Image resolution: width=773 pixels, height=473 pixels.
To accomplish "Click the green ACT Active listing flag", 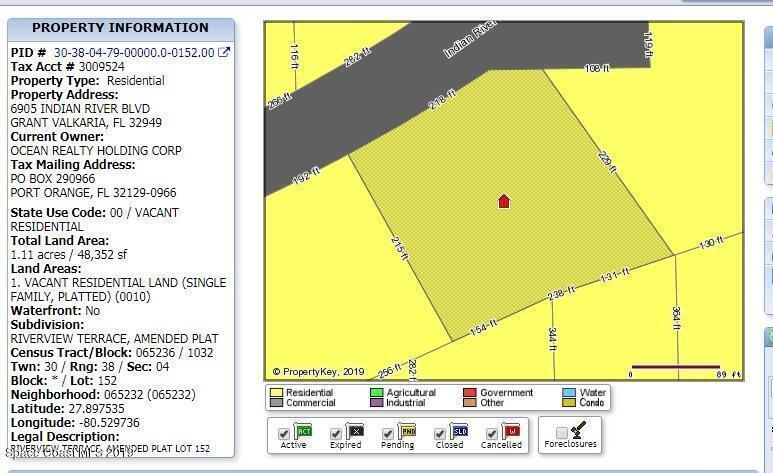I will pyautogui.click(x=304, y=431).
